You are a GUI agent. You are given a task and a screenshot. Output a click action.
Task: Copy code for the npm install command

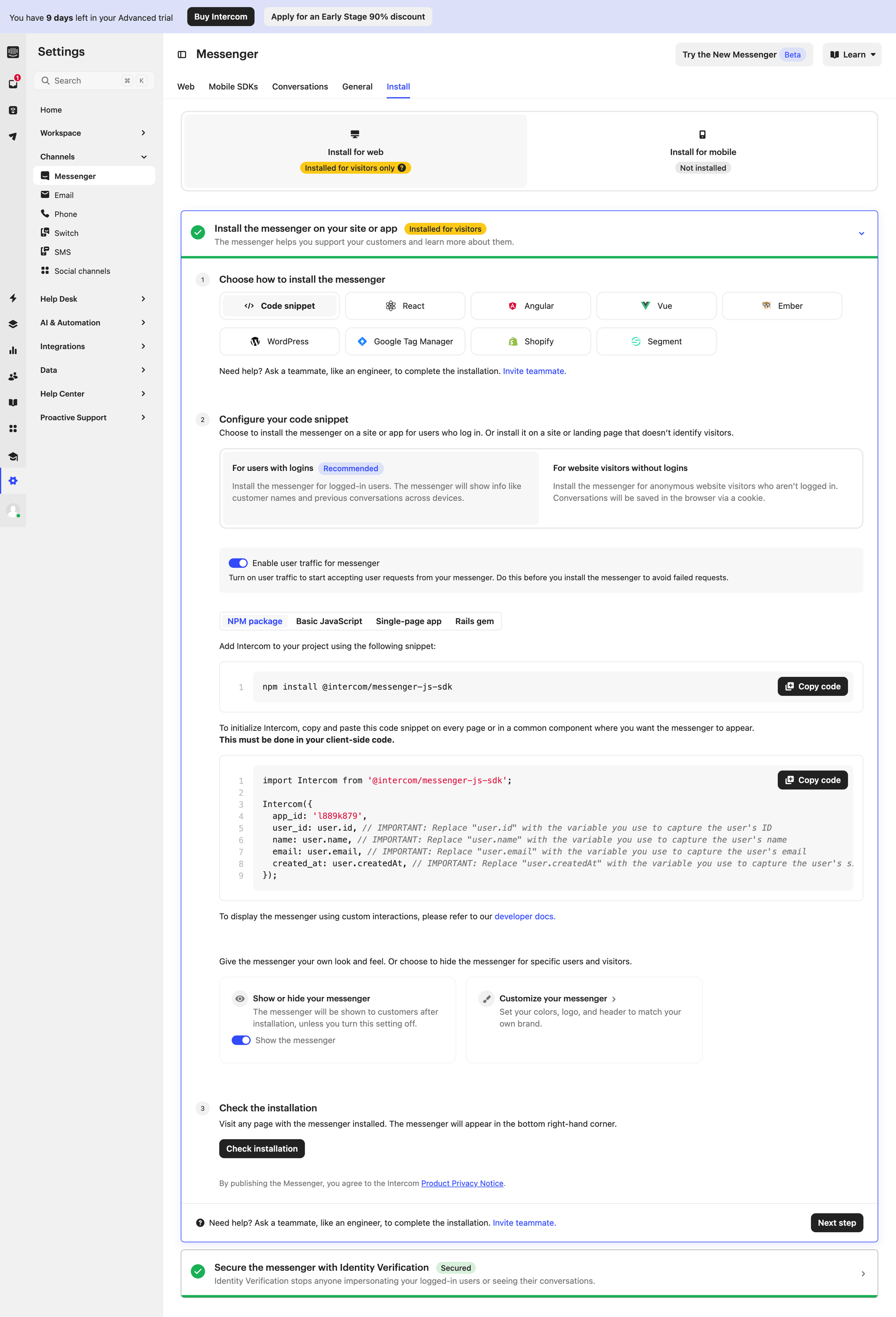813,686
